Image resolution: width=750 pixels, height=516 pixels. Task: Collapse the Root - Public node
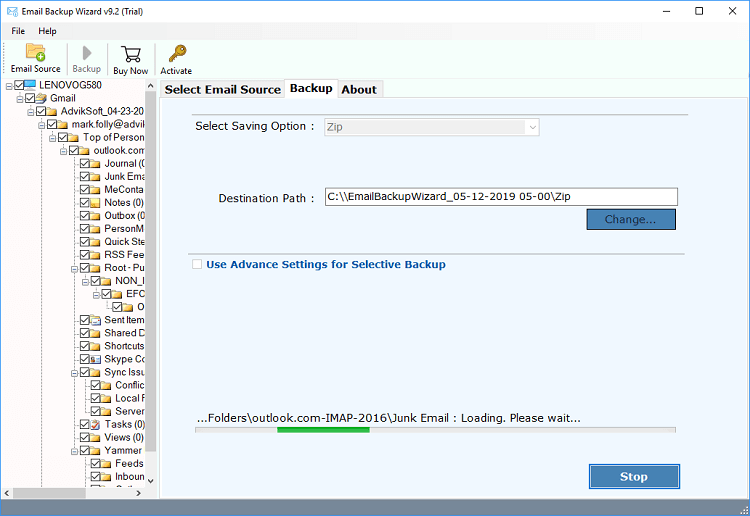point(74,269)
